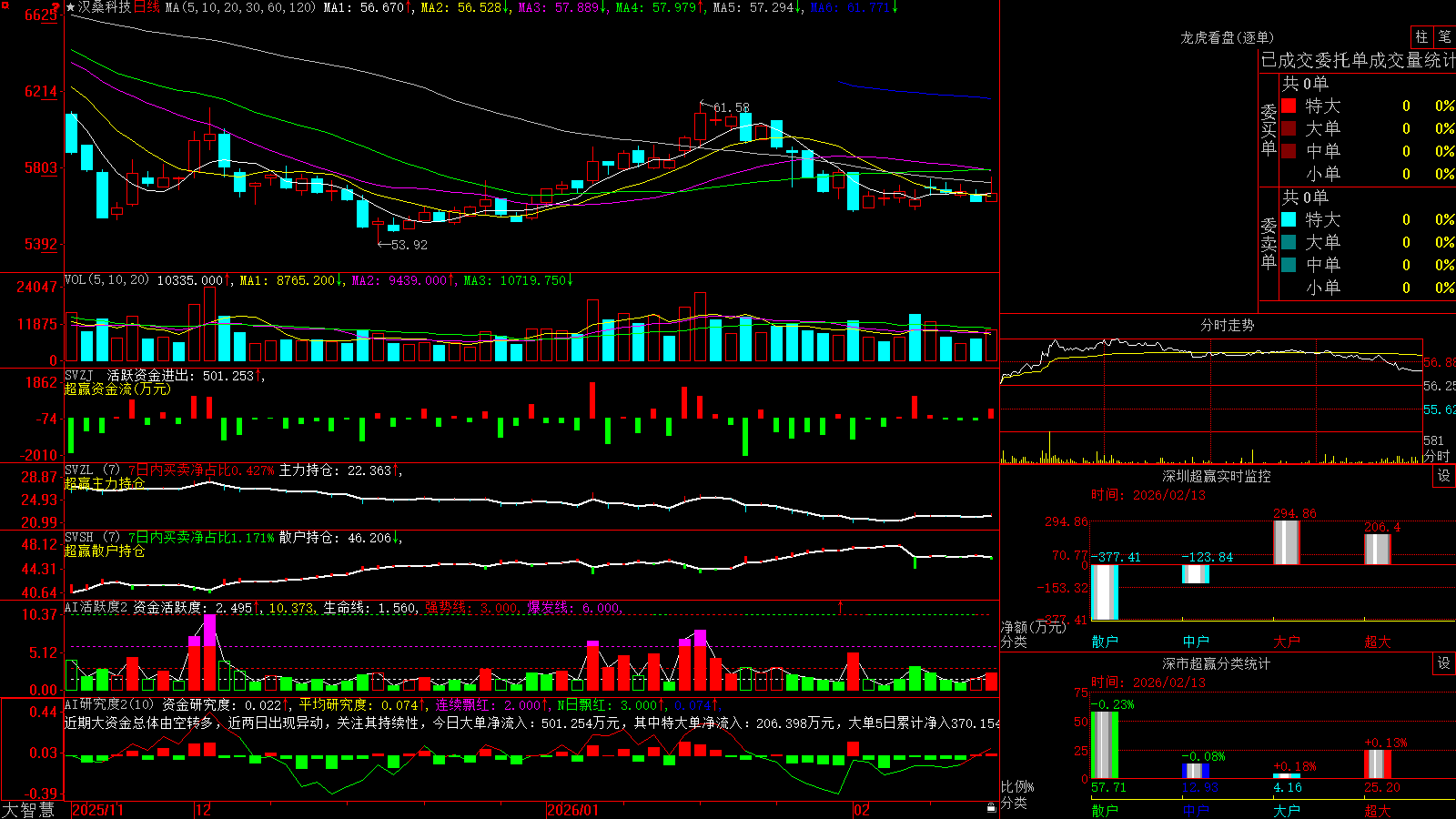1456x819 pixels.
Task: Click red 特大 swatch under 委买单
Action: (1289, 106)
